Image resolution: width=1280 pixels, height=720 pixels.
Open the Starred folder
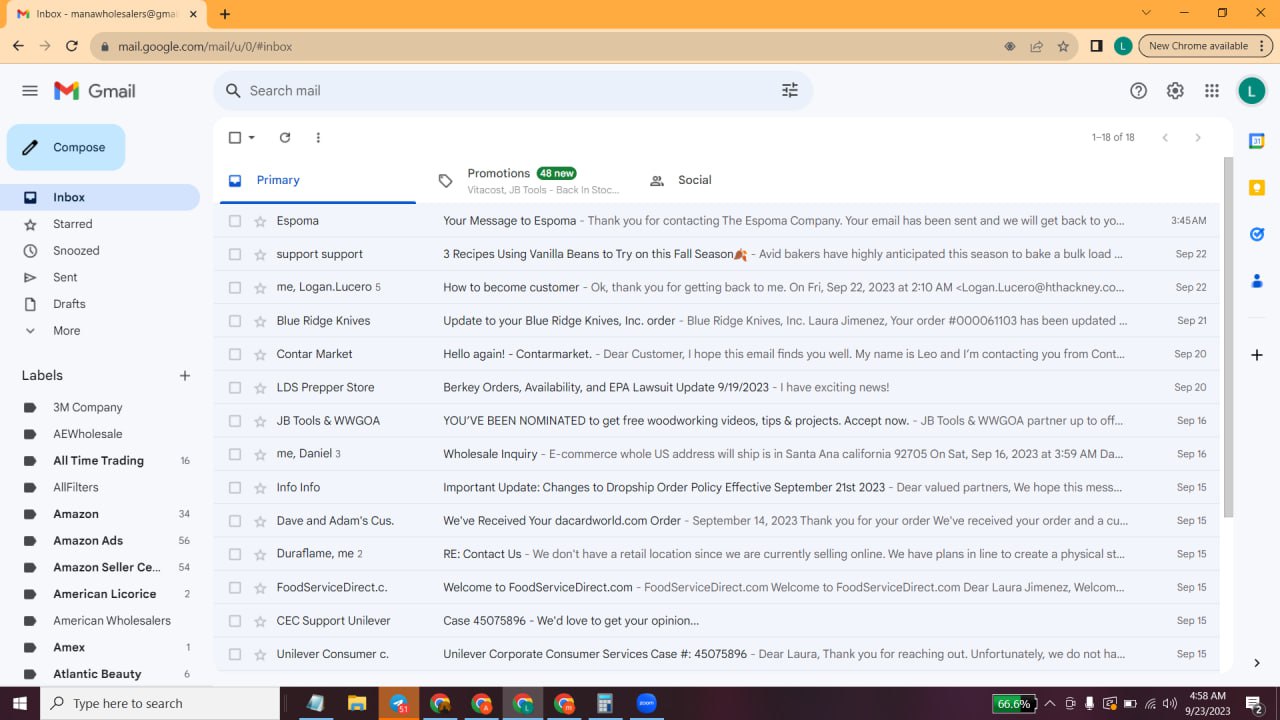click(100, 224)
